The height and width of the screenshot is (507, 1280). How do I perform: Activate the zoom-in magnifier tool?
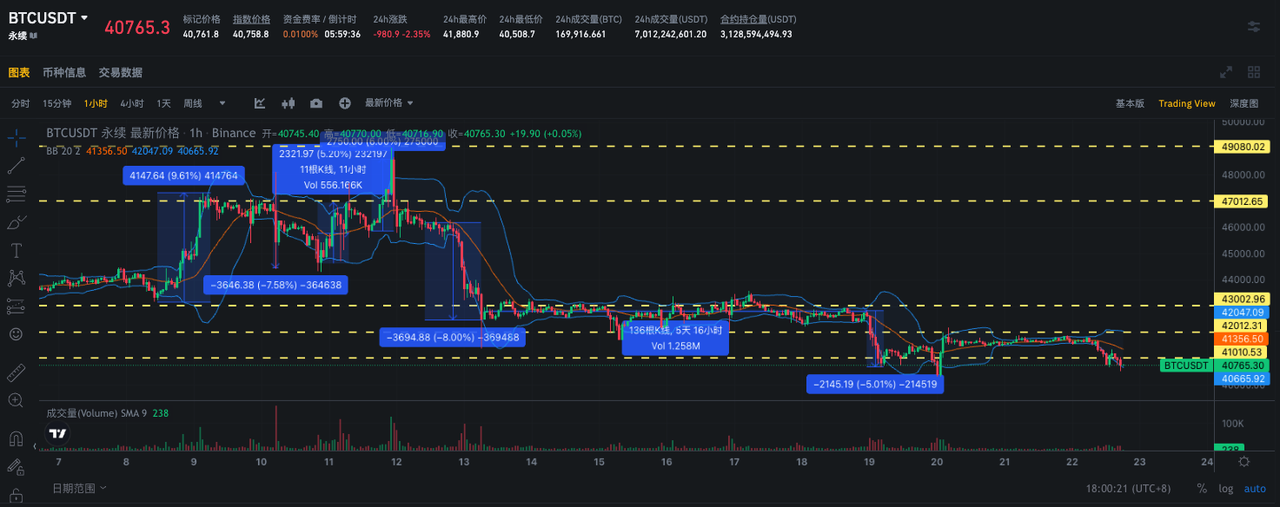coord(16,400)
